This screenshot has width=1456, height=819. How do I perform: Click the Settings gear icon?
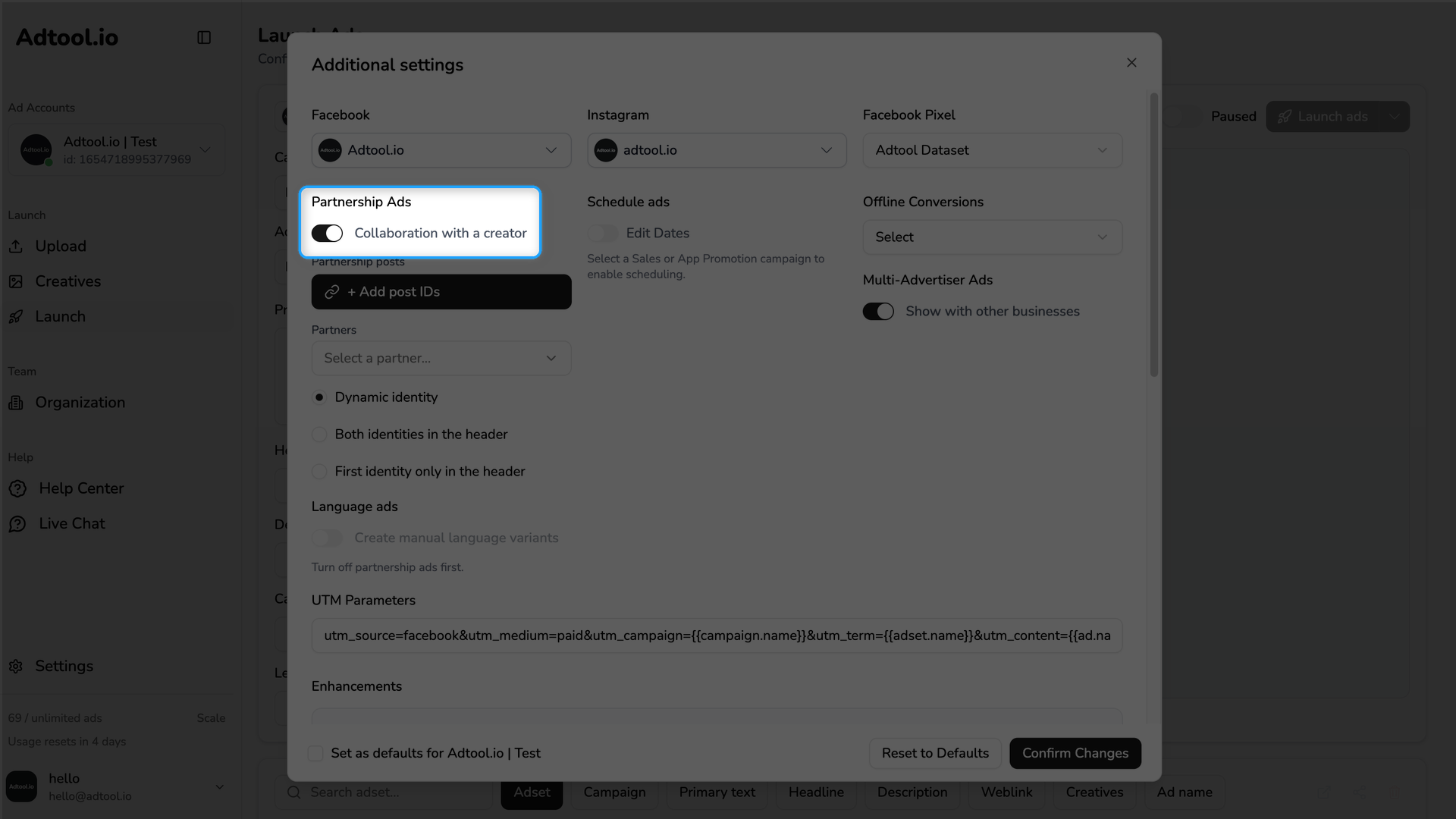point(16,666)
